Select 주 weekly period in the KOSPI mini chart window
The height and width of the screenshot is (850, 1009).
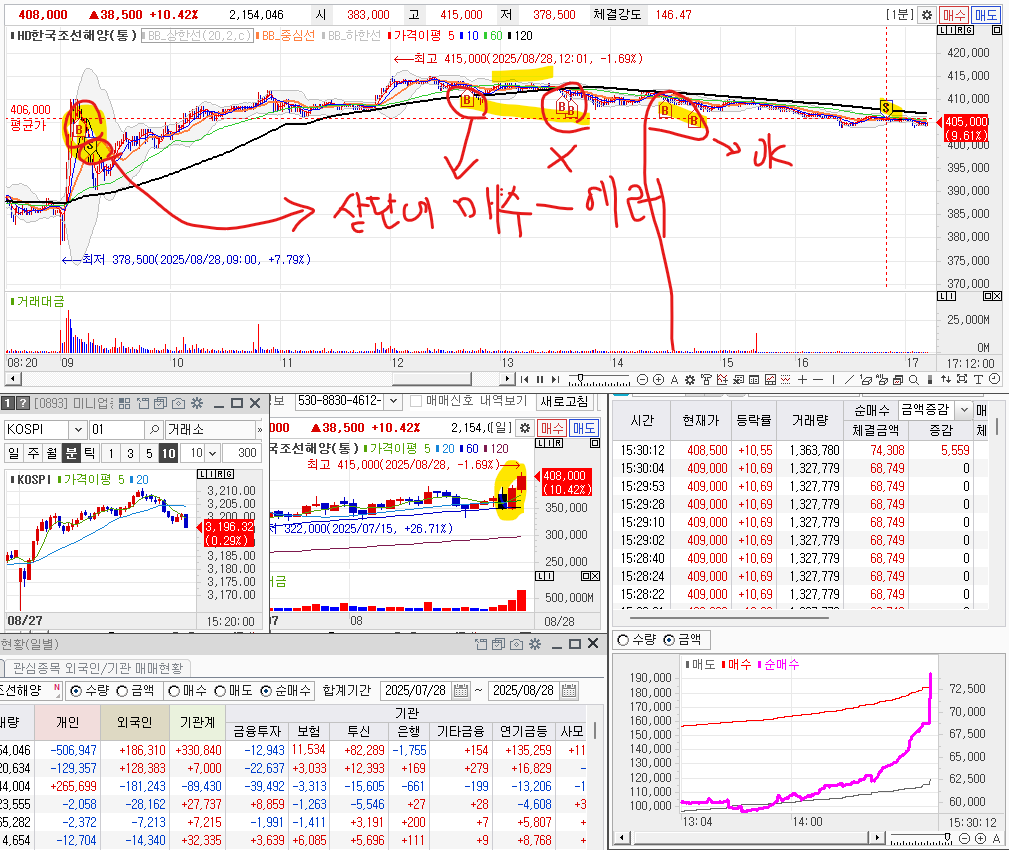click(x=33, y=453)
